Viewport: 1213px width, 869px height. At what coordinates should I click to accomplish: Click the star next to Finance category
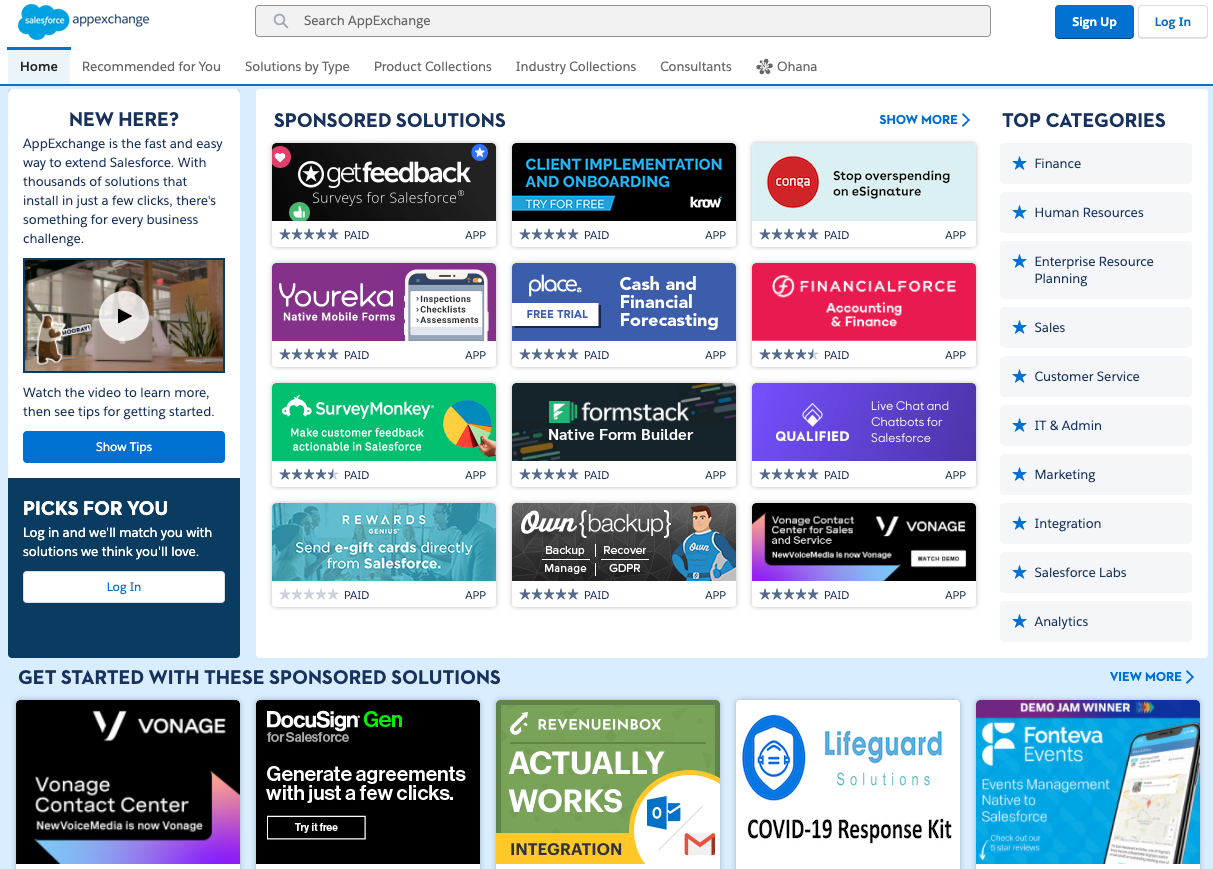coord(1019,163)
